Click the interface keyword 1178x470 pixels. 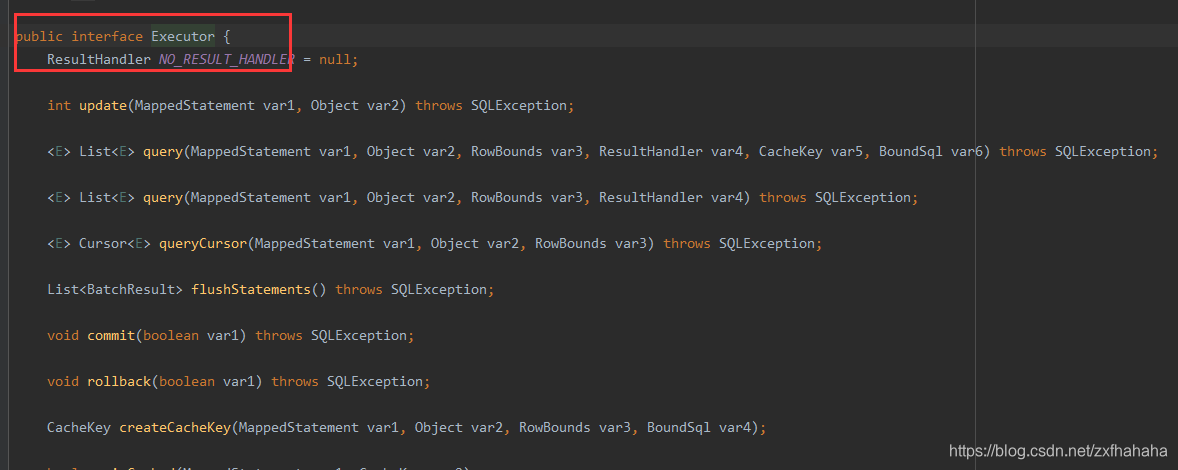pyautogui.click(x=107, y=36)
